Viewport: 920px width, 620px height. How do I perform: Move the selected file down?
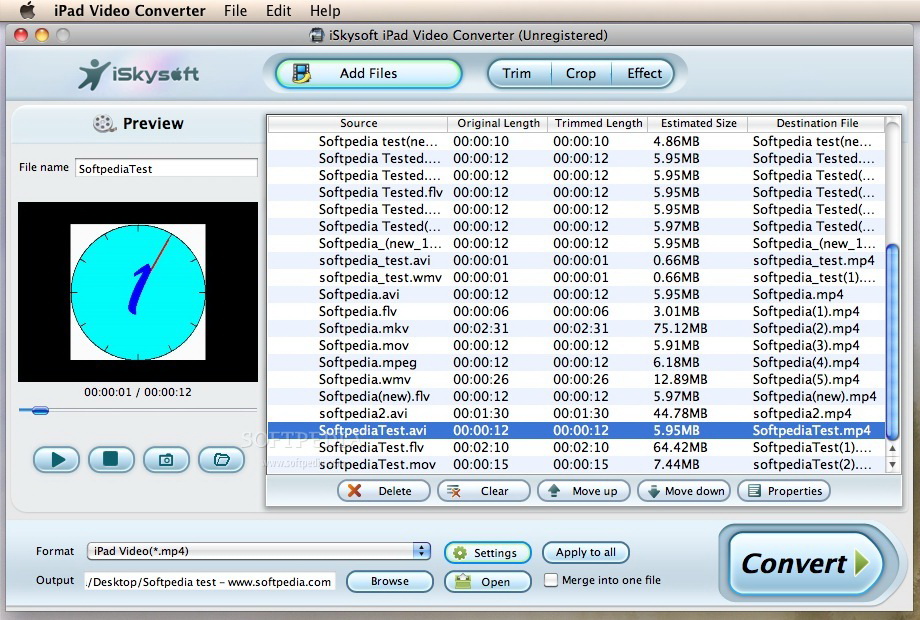pos(683,491)
